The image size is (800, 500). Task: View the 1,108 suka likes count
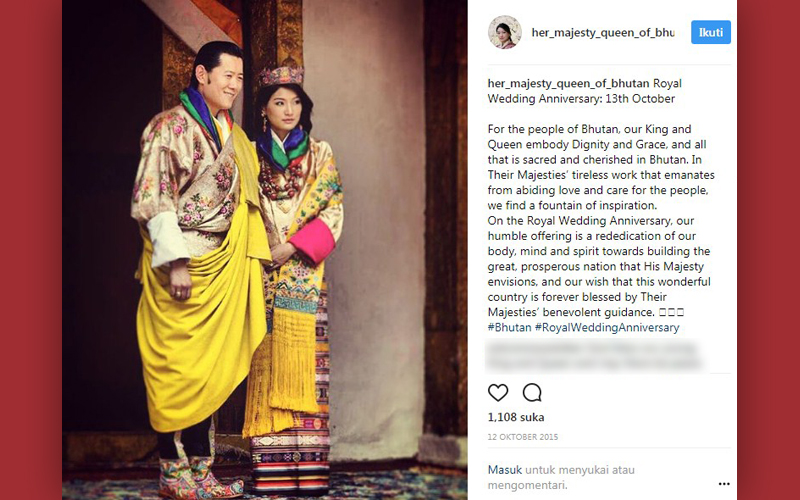pyautogui.click(x=516, y=417)
